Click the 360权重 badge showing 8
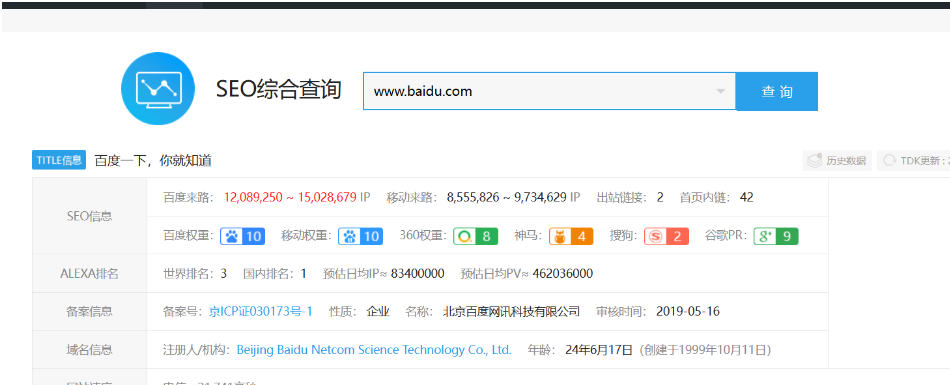 click(x=476, y=236)
